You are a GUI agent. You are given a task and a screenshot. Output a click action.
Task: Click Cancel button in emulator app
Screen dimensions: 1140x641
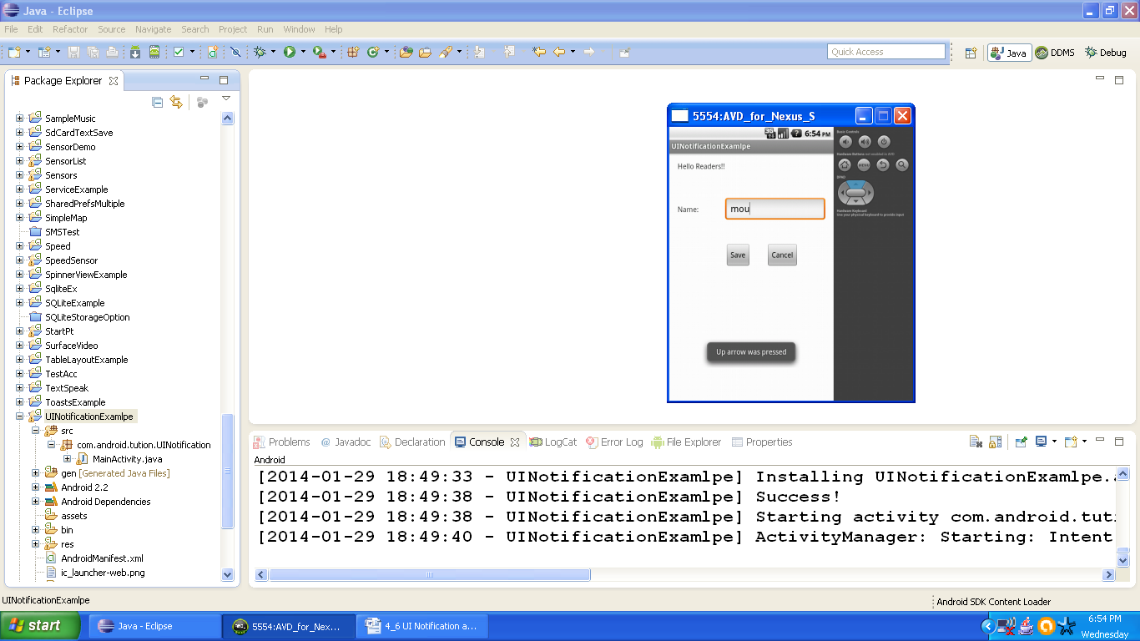tap(782, 255)
